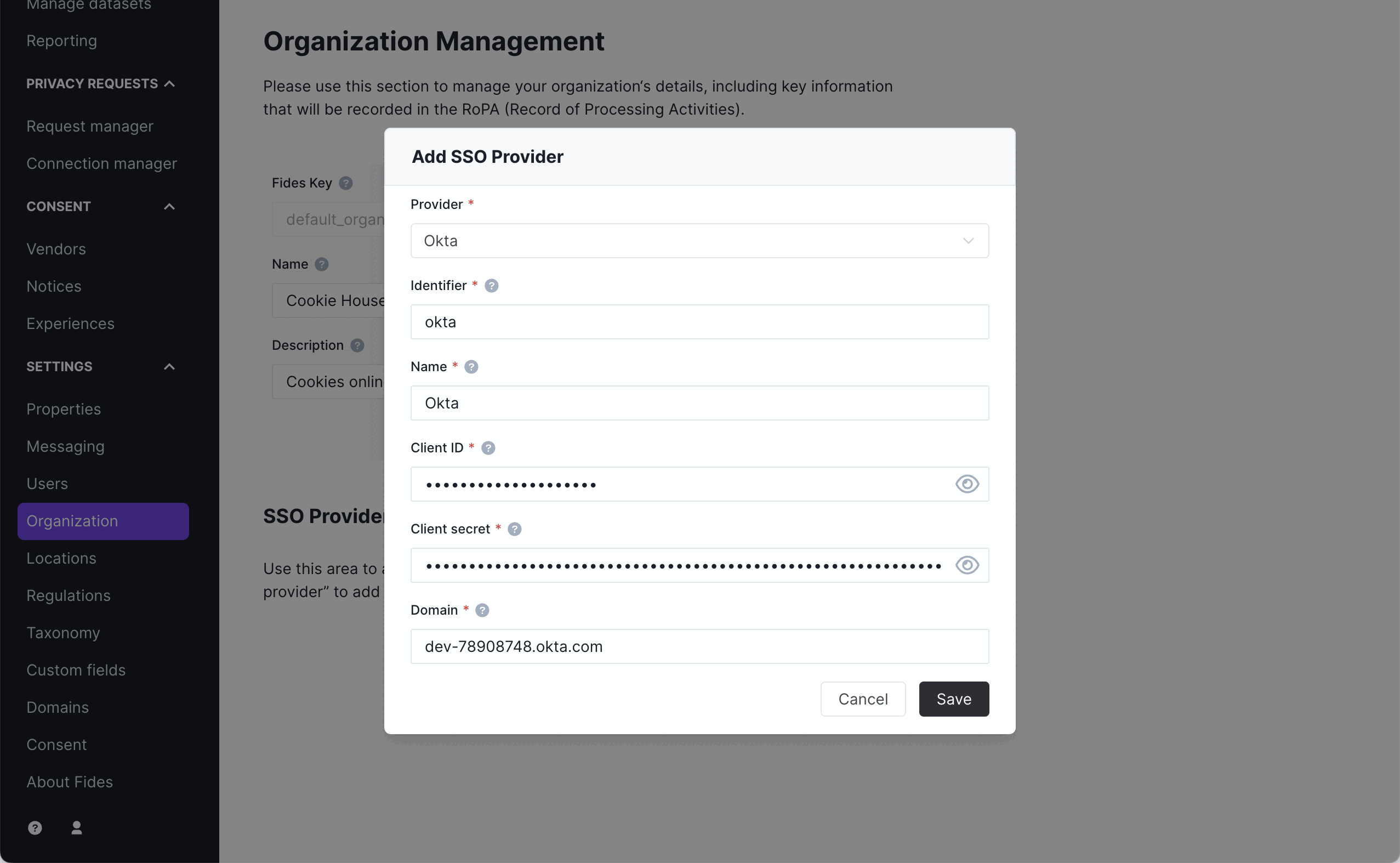
Task: Open Reporting in the sidebar
Action: 61,41
